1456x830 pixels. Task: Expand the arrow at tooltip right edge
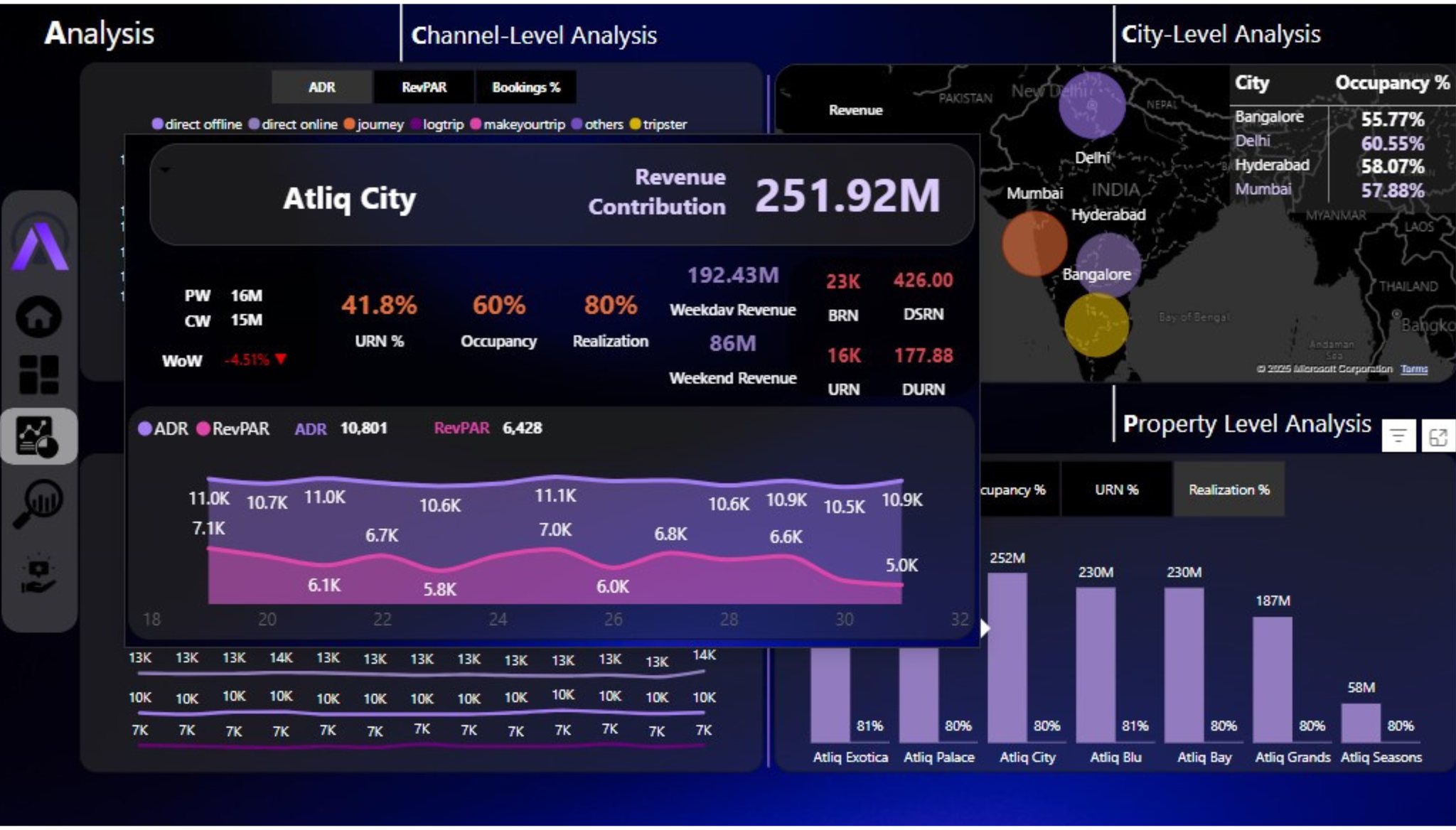(x=985, y=628)
